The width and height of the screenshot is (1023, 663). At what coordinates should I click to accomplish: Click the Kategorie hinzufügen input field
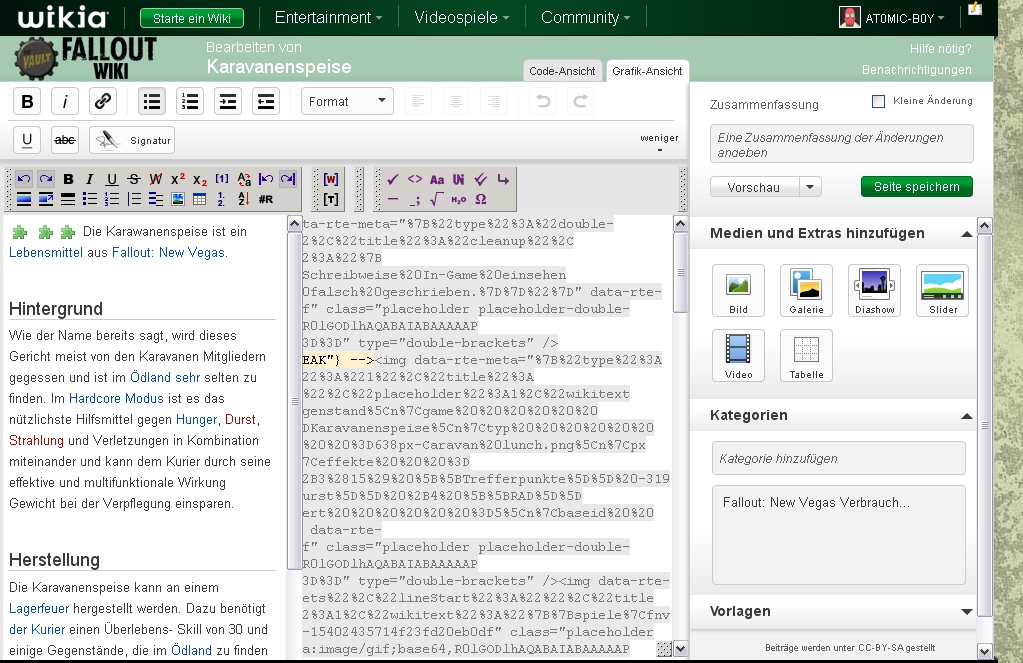point(838,458)
